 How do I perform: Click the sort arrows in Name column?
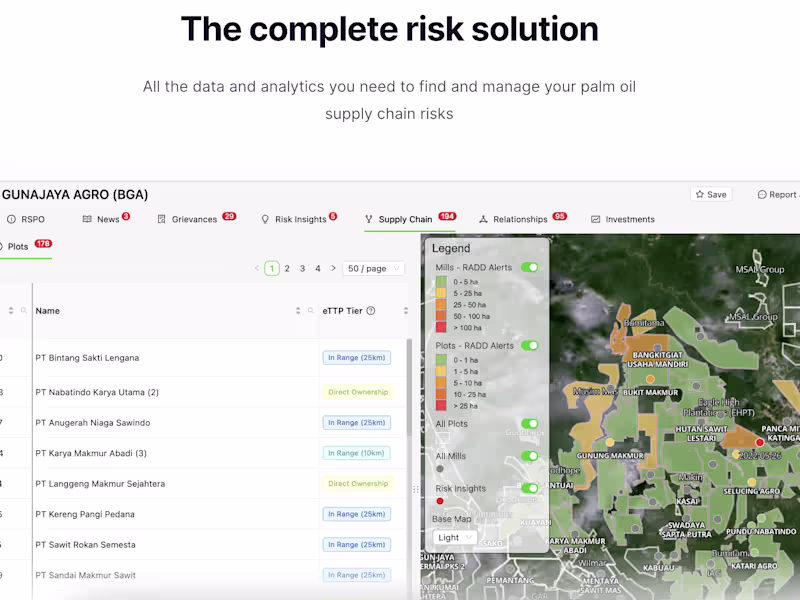298,311
